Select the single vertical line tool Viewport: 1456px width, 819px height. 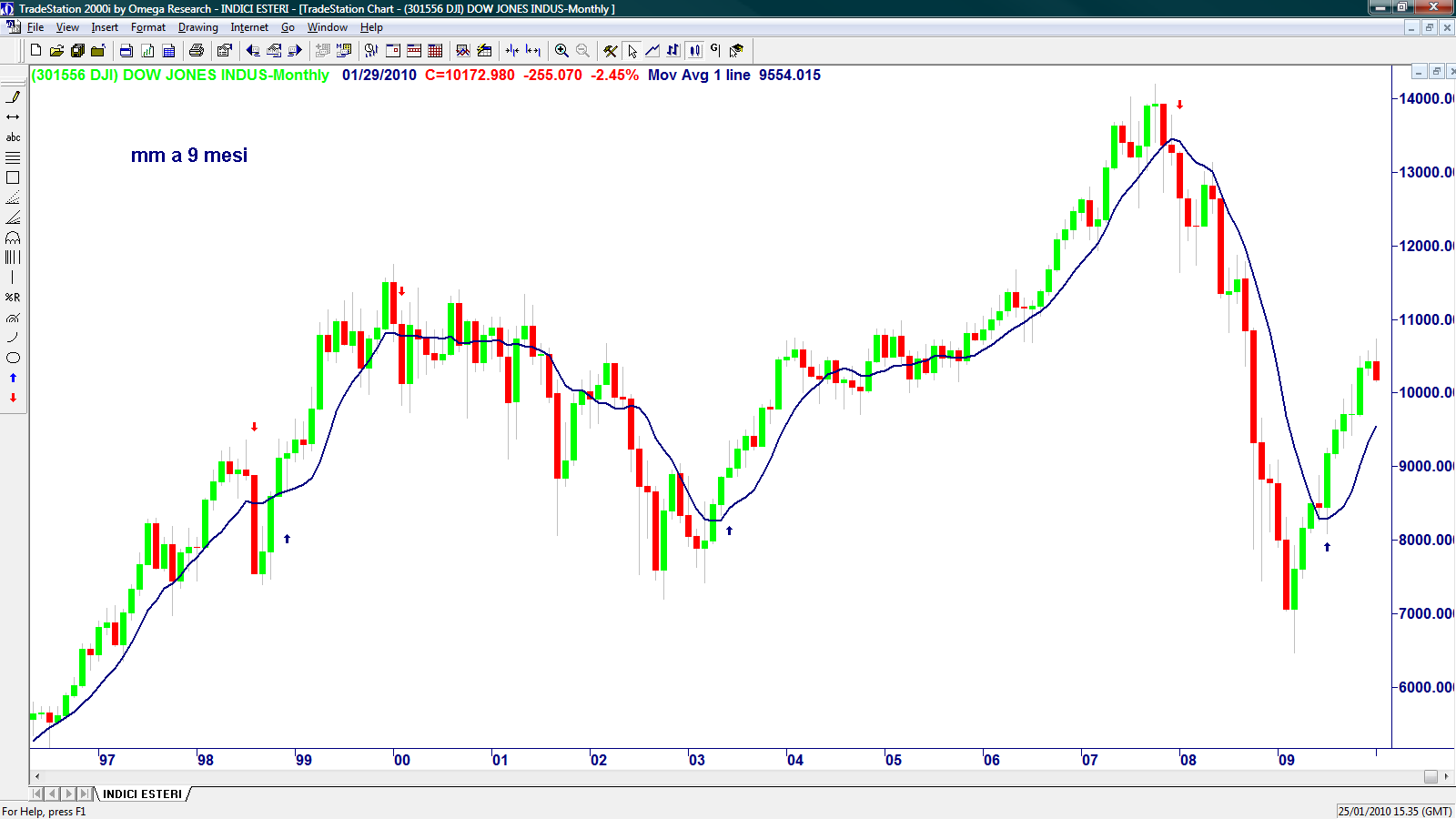click(x=13, y=278)
